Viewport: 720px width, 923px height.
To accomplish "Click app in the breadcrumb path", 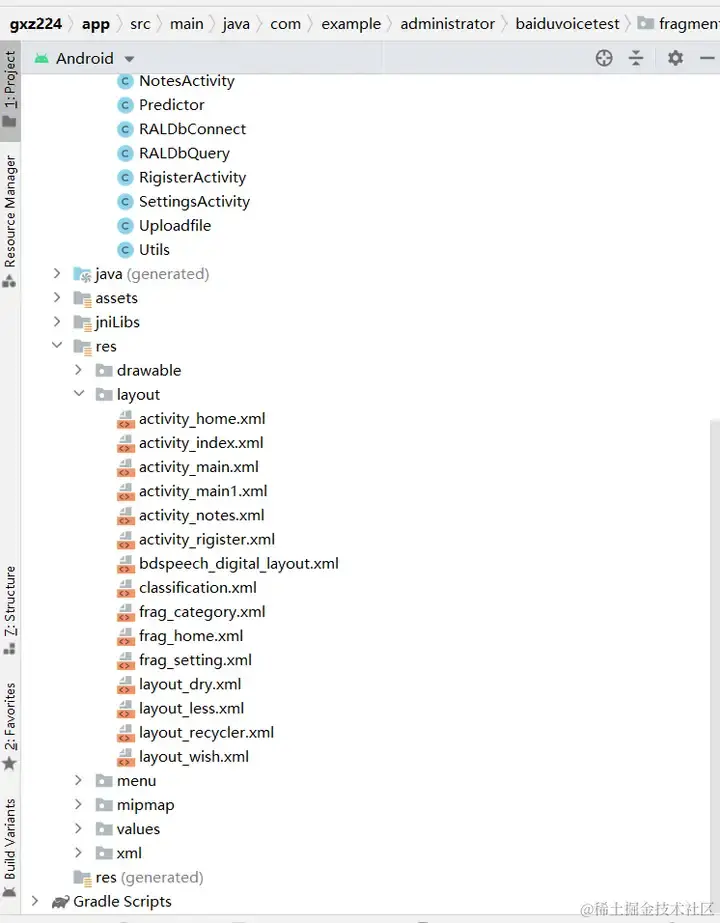I will (95, 24).
